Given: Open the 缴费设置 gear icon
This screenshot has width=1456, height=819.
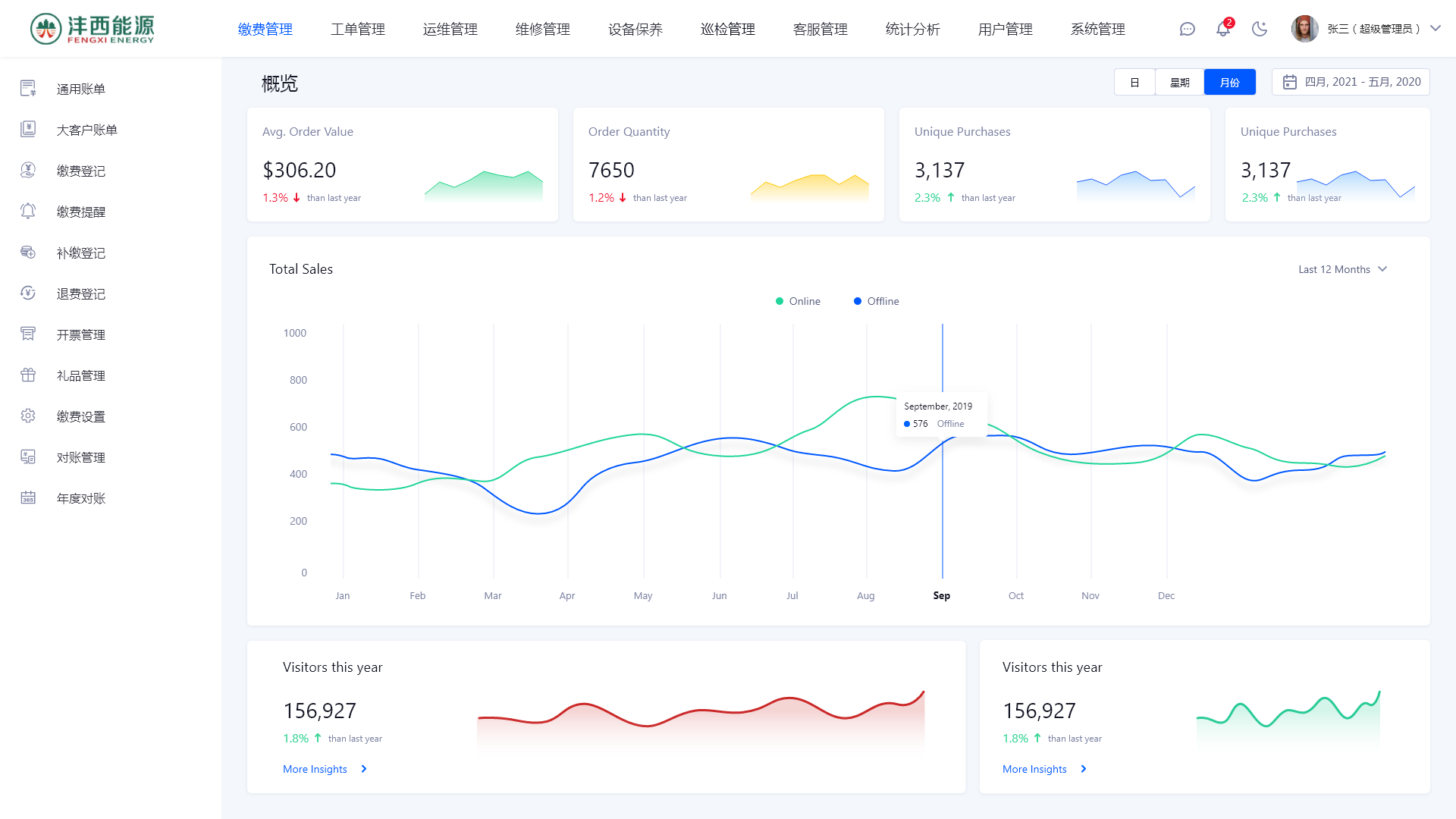Looking at the screenshot, I should point(28,416).
